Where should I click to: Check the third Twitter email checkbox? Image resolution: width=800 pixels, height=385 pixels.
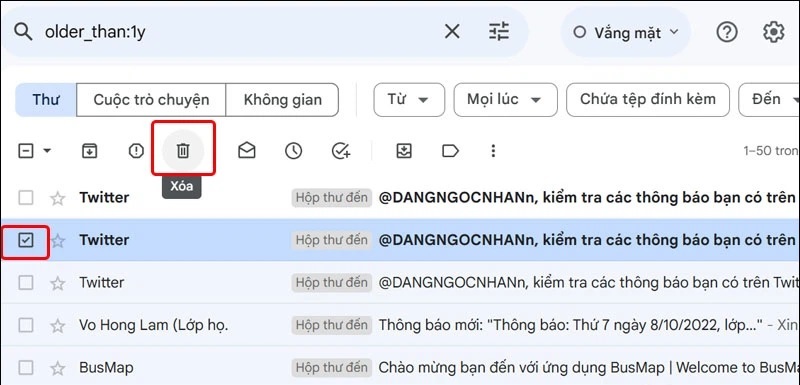pyautogui.click(x=26, y=283)
